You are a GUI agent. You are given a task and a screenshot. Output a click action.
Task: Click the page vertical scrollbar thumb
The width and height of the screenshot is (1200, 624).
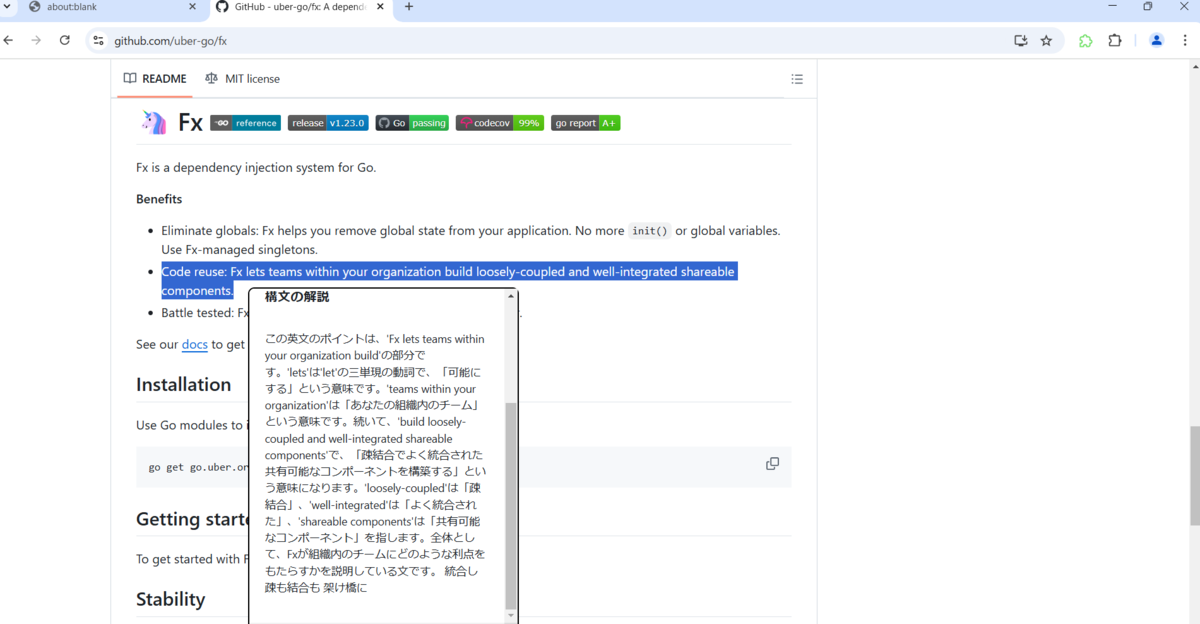pyautogui.click(x=1194, y=475)
